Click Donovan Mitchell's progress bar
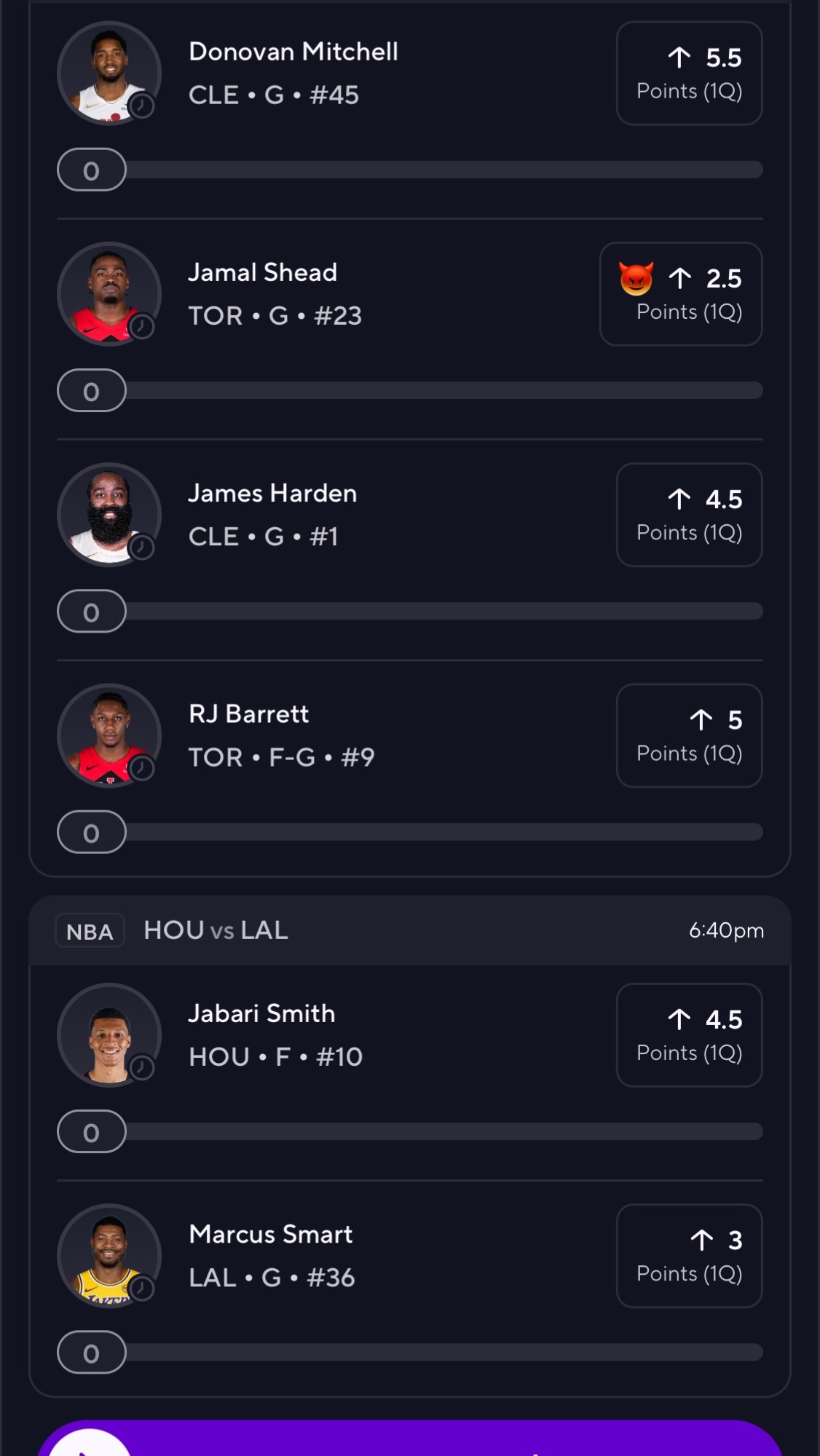Viewport: 820px width, 1456px height. point(410,170)
